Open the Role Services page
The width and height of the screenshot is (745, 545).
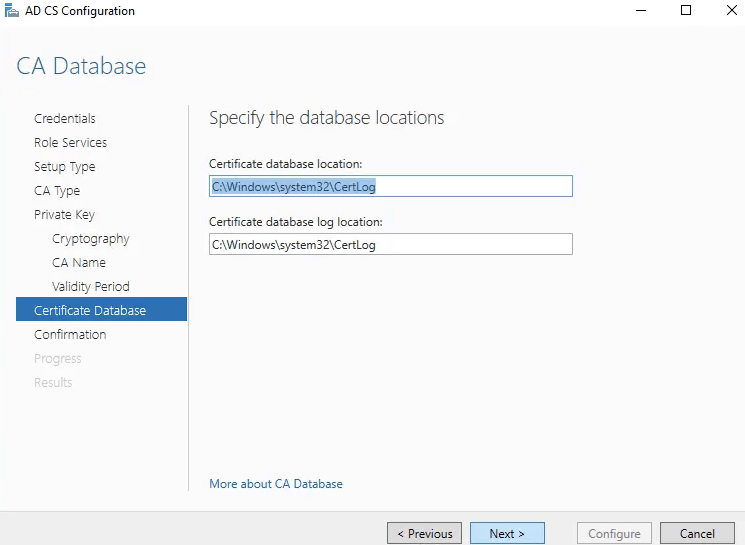(x=70, y=143)
